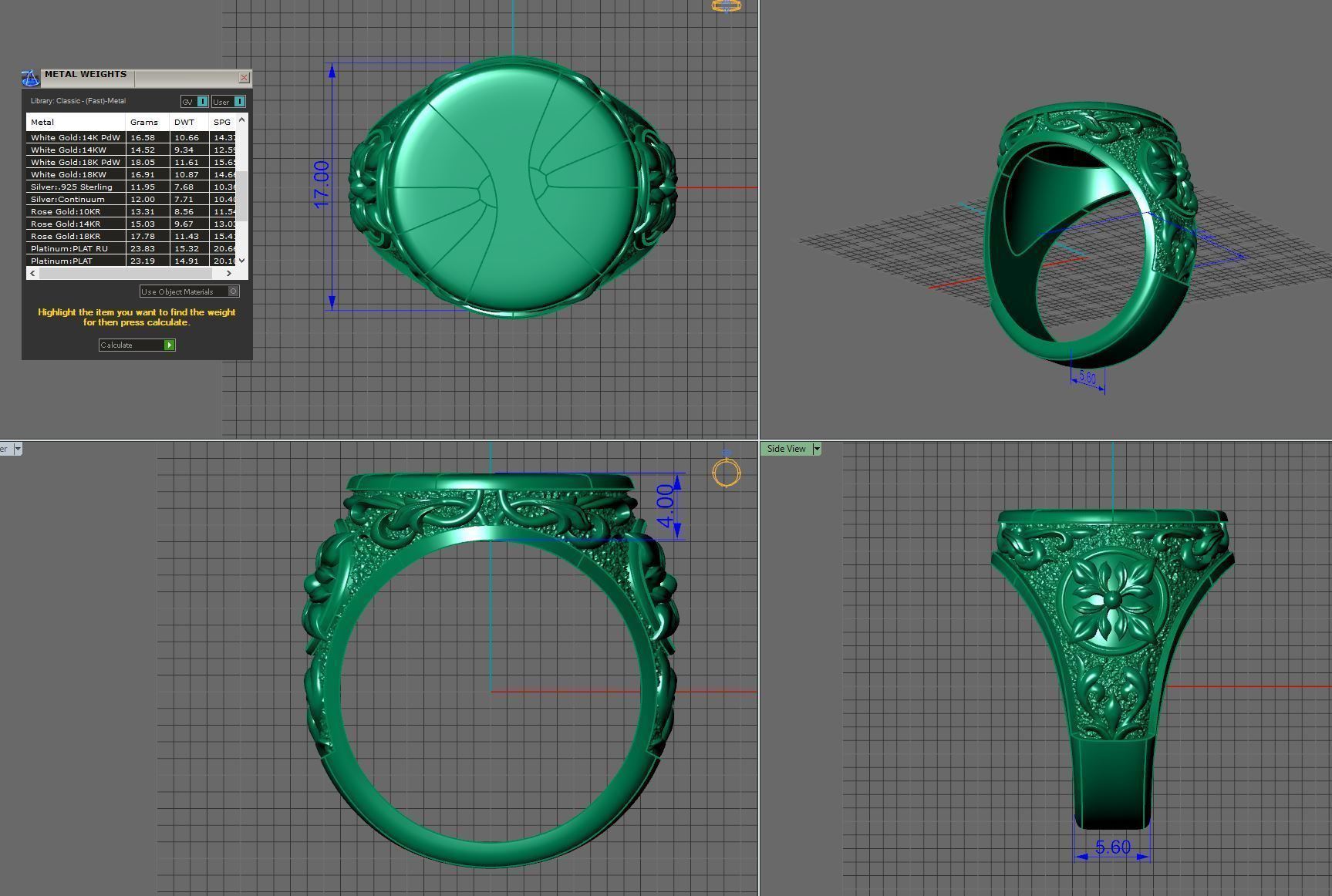Click the 23.83 grams value
This screenshot has height=896, width=1332.
143,248
